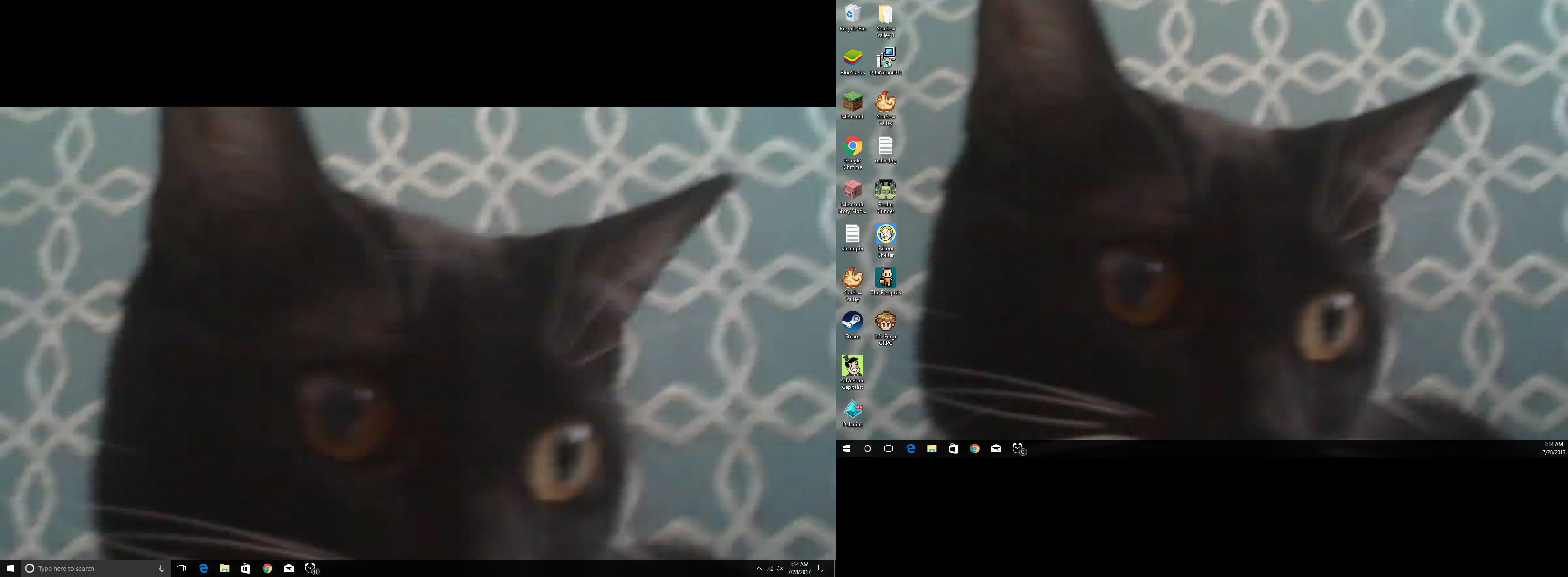Open Mail on the second monitor taskbar
This screenshot has height=577, width=1568.
996,449
